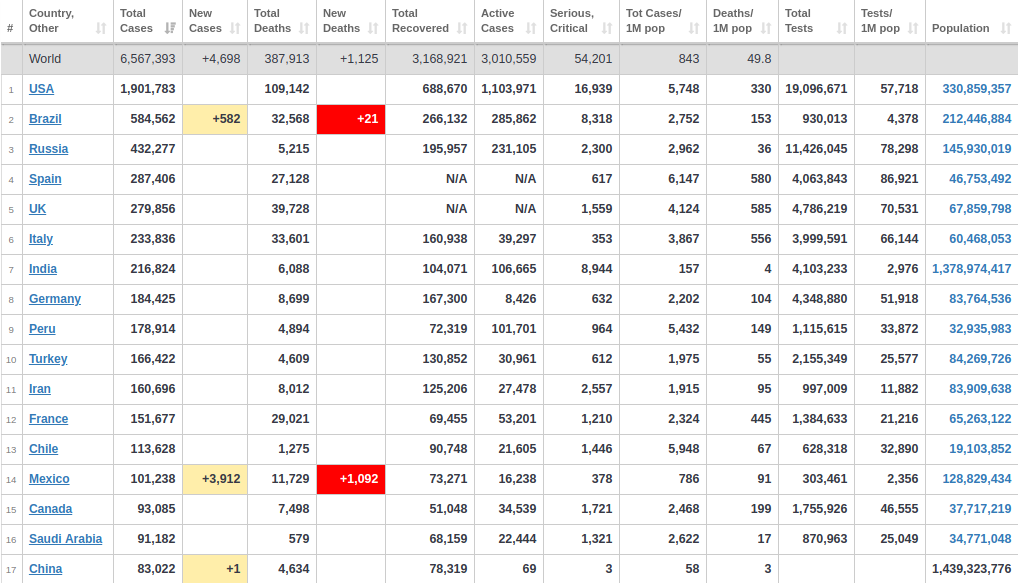Click Spain population link 46,753,492
1018x583 pixels.
pos(980,179)
